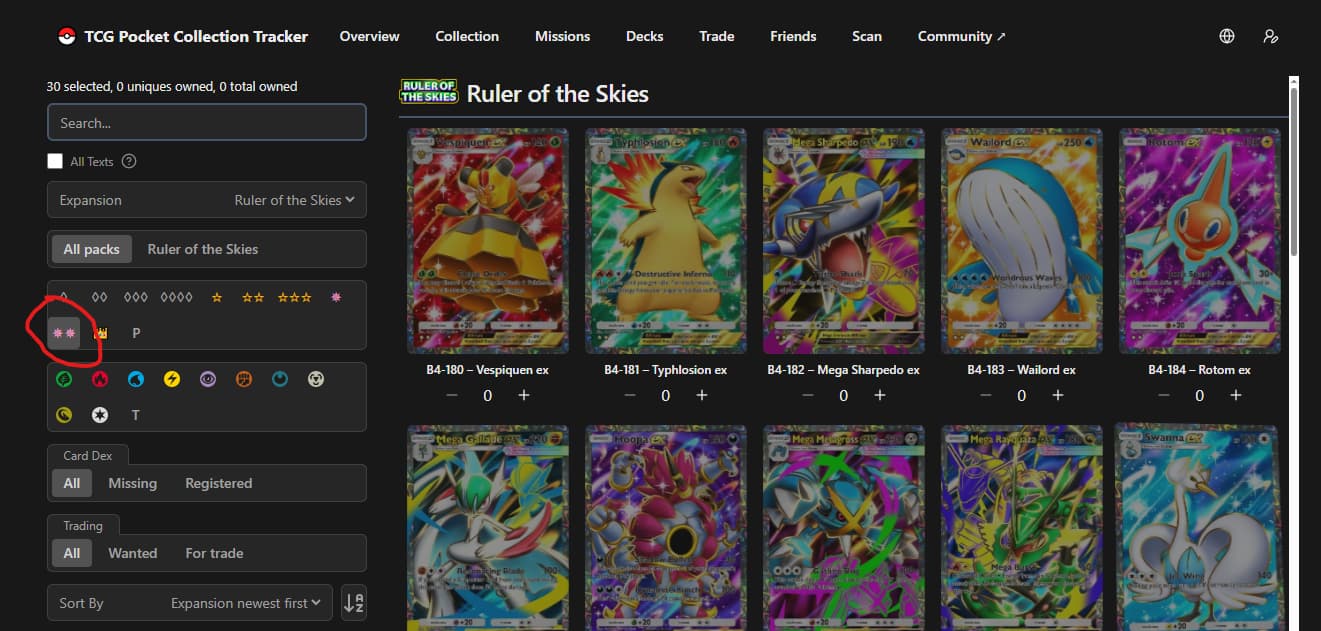Filter by one-star rarity
This screenshot has height=631, width=1321.
coord(217,298)
